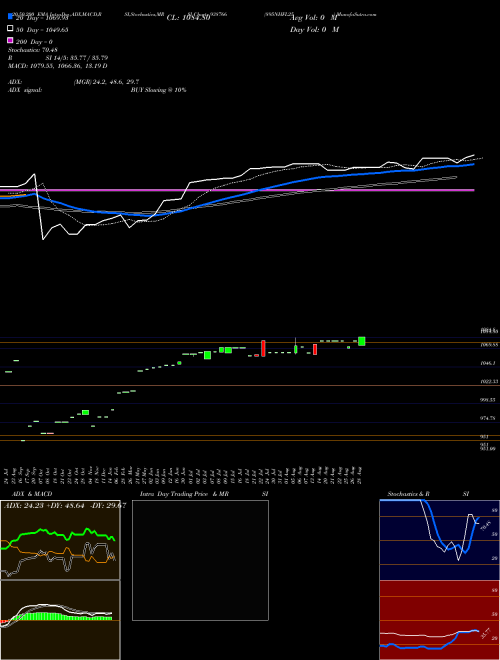Click the white 50 Day legend swatch
Image resolution: width=500 pixels, height=660 pixels.
(10, 29)
